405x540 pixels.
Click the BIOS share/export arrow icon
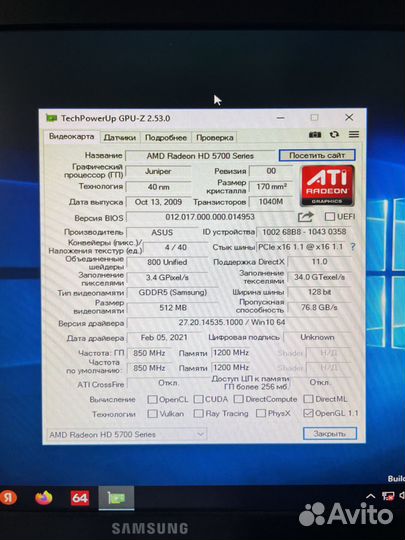click(305, 217)
